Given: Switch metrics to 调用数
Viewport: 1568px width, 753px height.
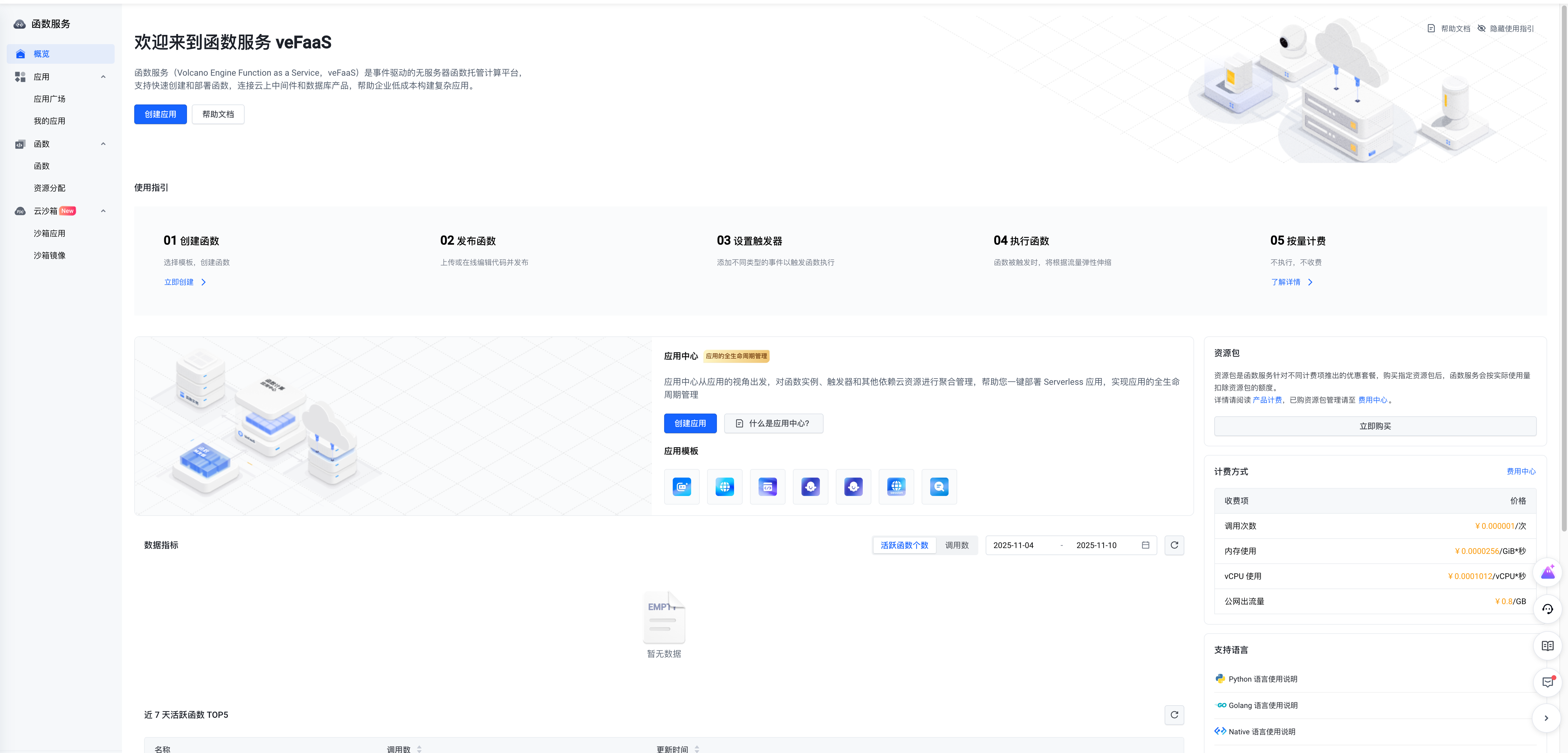Looking at the screenshot, I should (956, 545).
